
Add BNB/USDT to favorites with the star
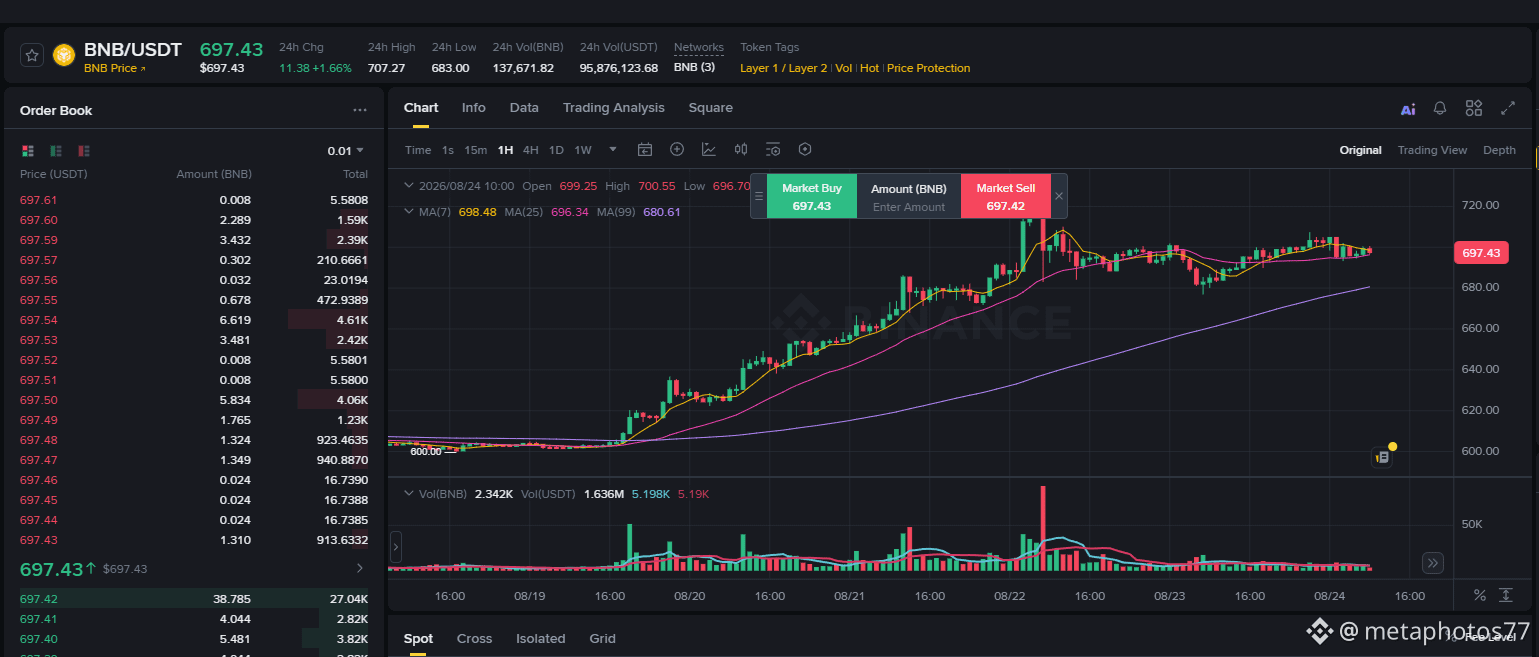click(32, 56)
